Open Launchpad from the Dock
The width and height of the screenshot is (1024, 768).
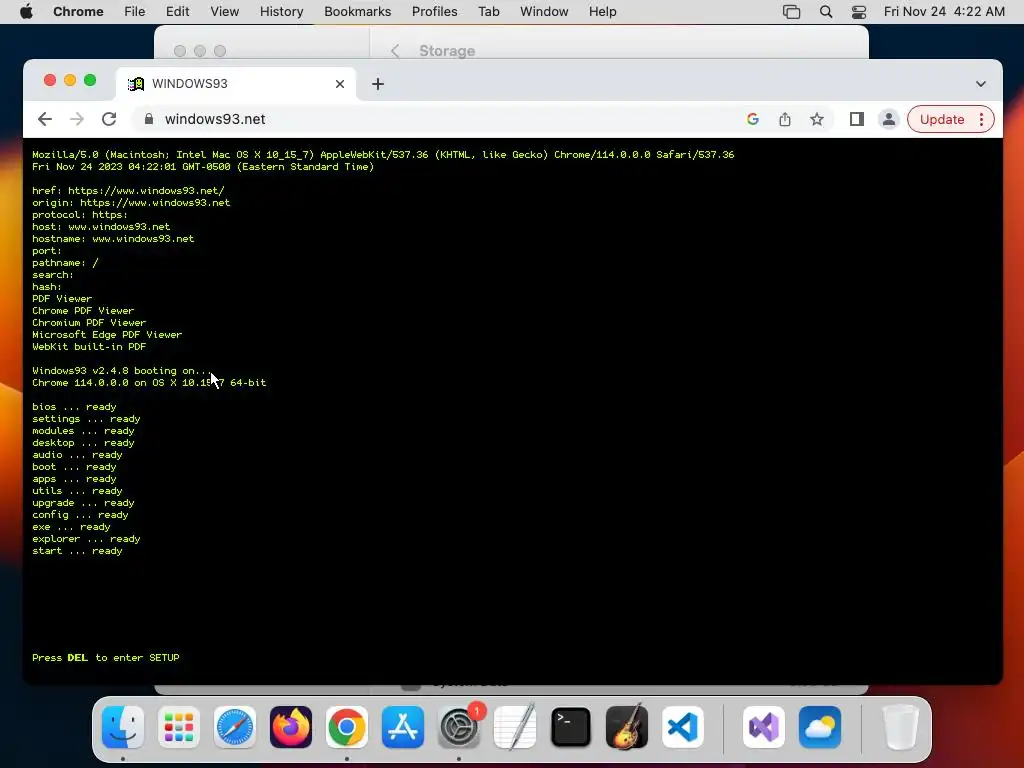pos(179,726)
